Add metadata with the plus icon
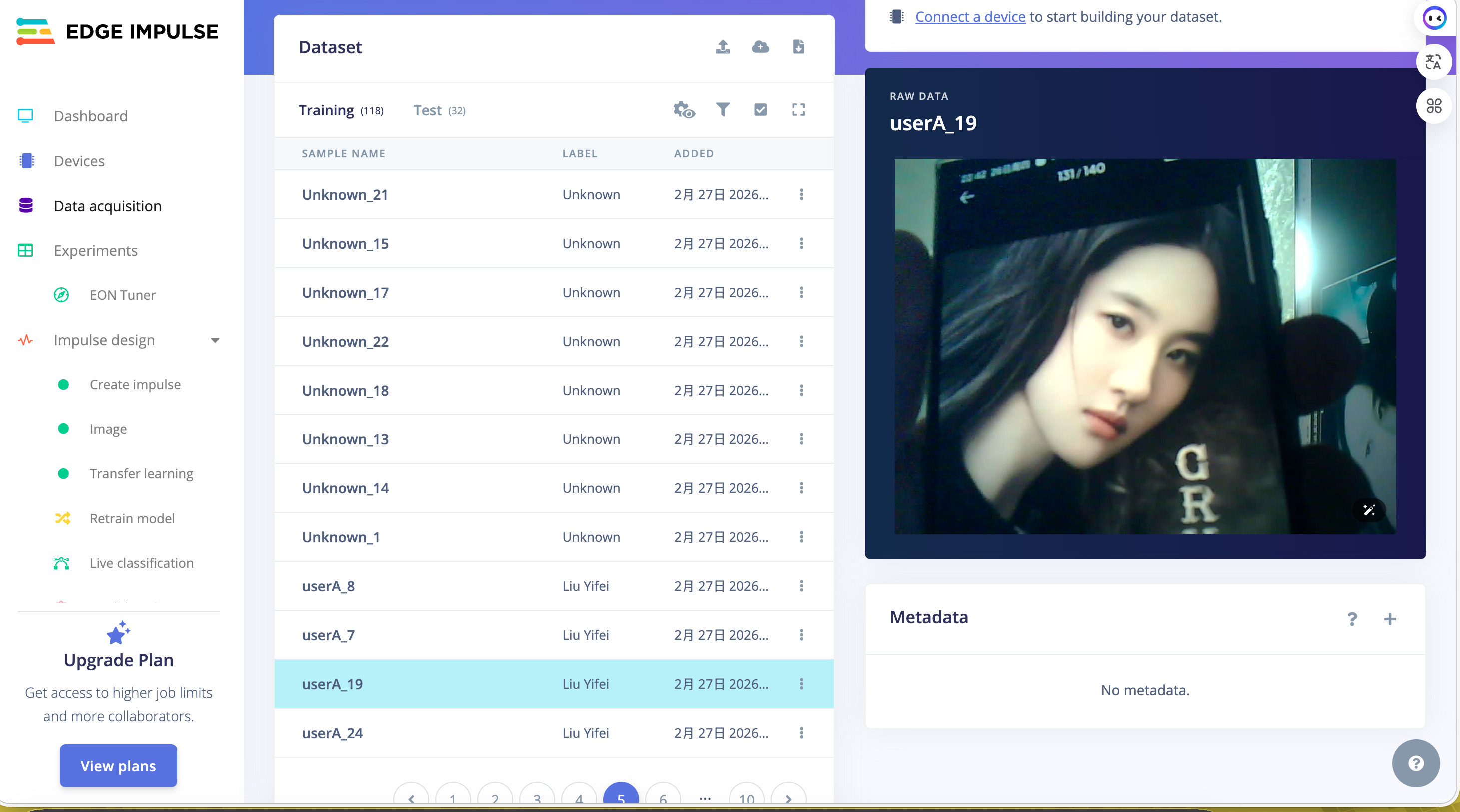Screen dimensions: 1460x812 pyautogui.click(x=1389, y=619)
